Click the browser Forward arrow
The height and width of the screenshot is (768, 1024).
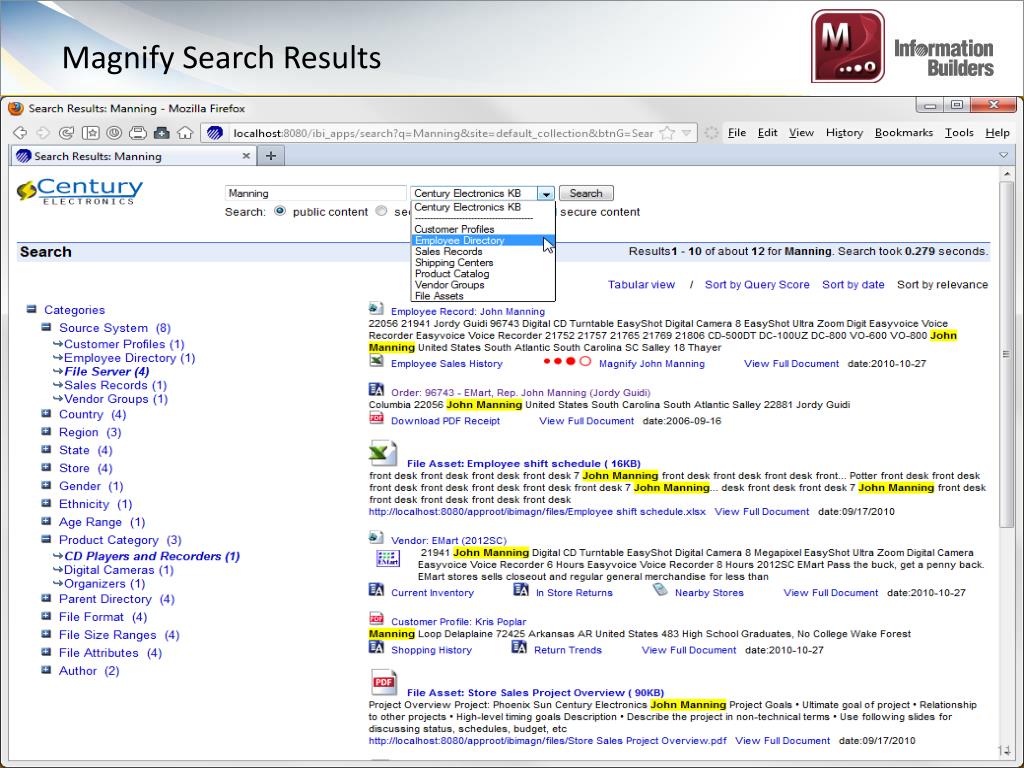(43, 133)
